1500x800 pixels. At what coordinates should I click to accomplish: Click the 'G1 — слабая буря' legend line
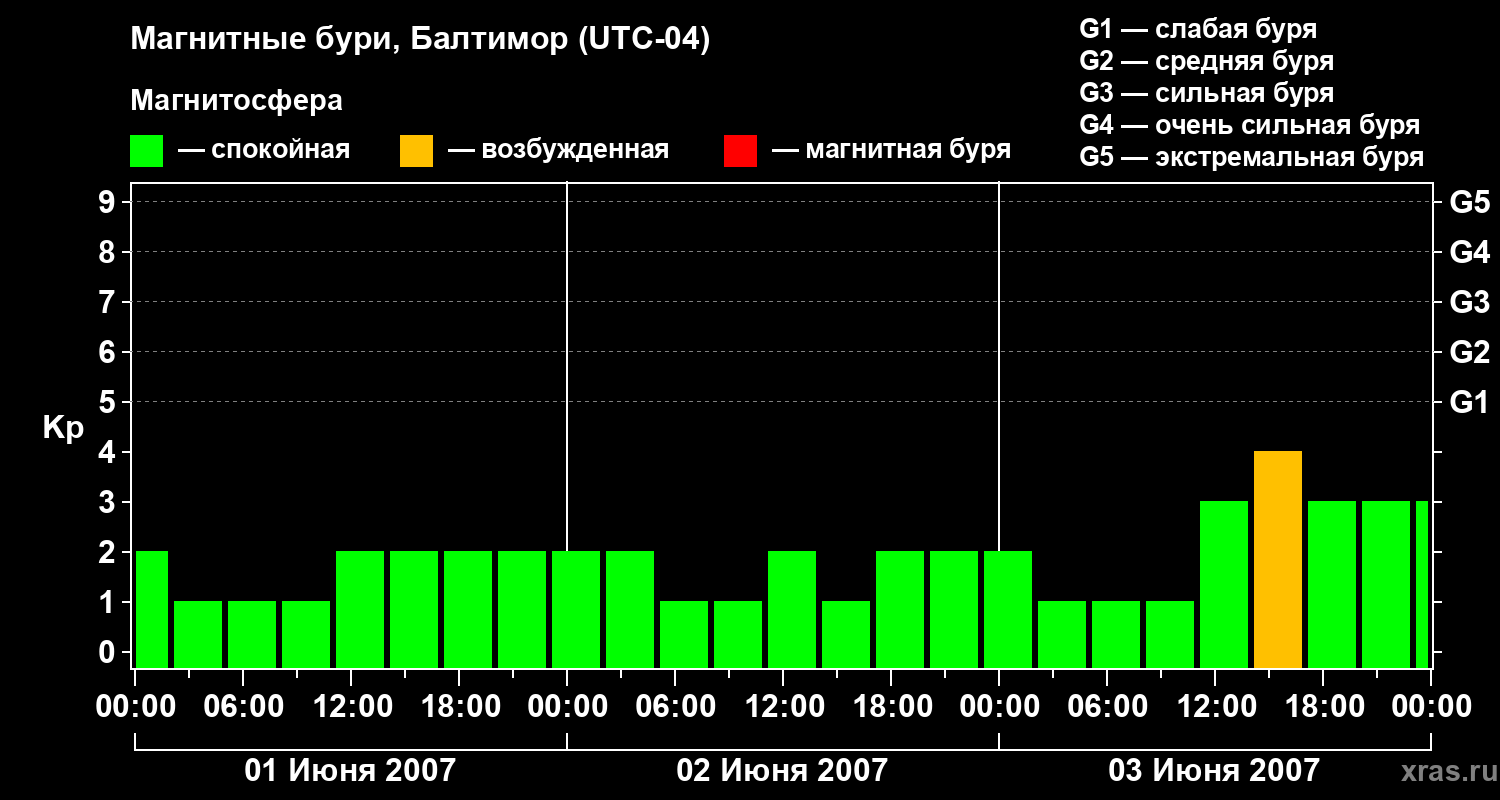click(1198, 29)
